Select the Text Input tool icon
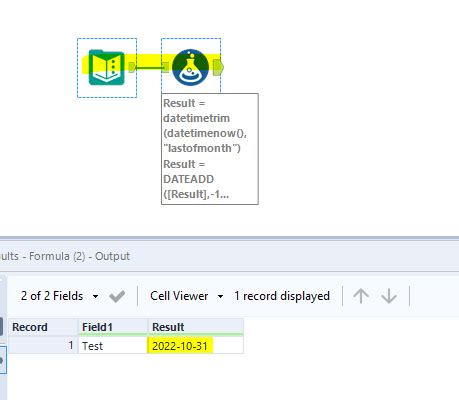Screen dimensions: 459x400 pyautogui.click(x=107, y=67)
